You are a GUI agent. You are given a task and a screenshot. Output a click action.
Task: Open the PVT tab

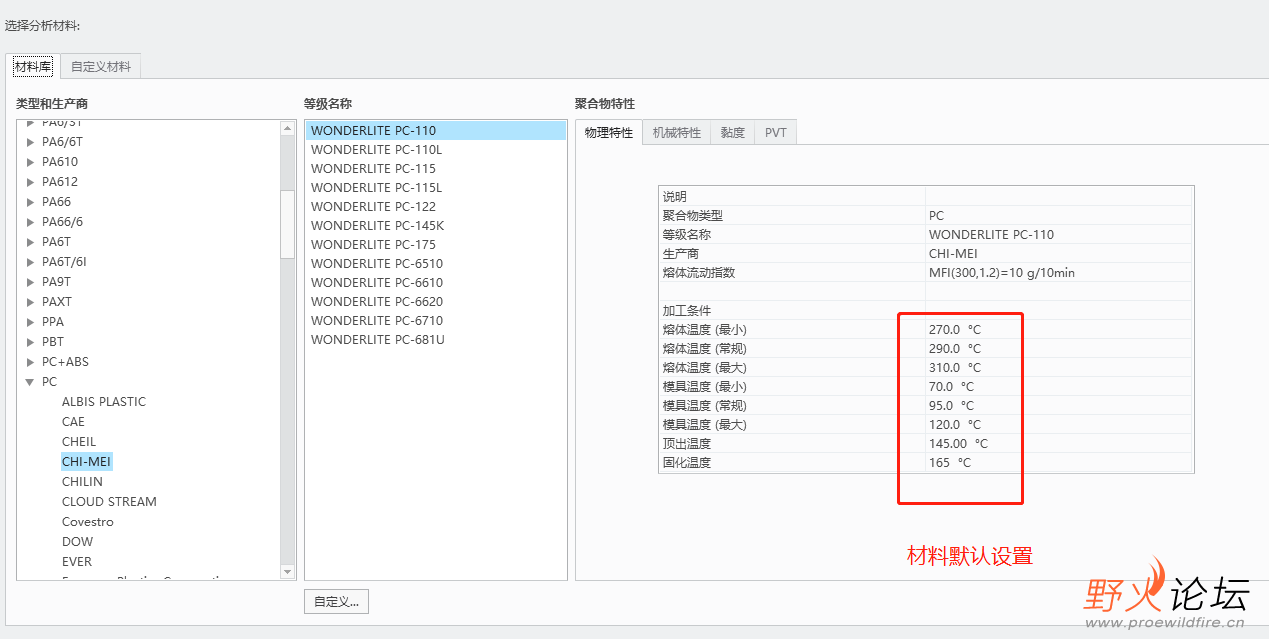[776, 132]
